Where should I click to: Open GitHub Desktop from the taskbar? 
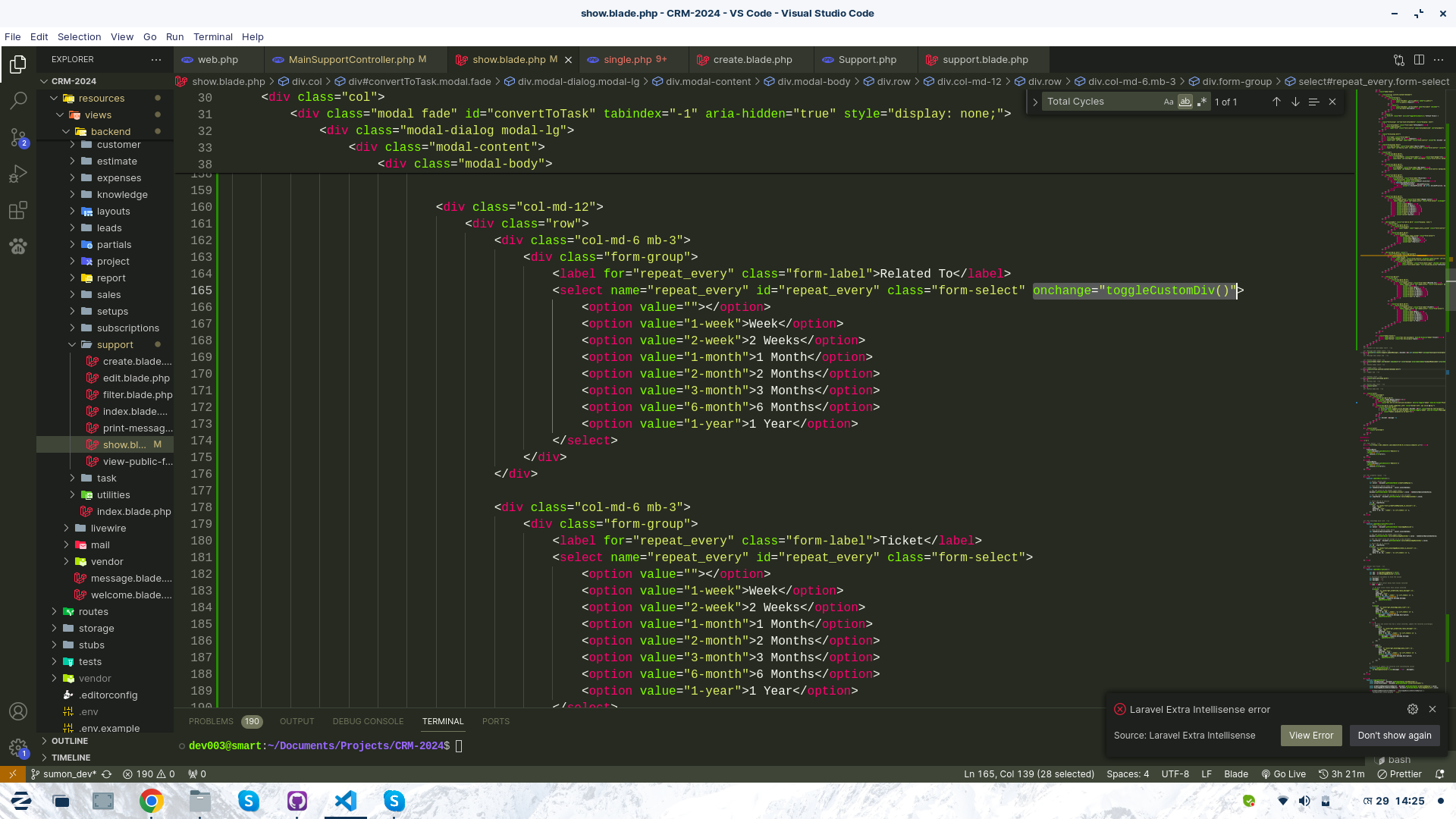pyautogui.click(x=297, y=801)
